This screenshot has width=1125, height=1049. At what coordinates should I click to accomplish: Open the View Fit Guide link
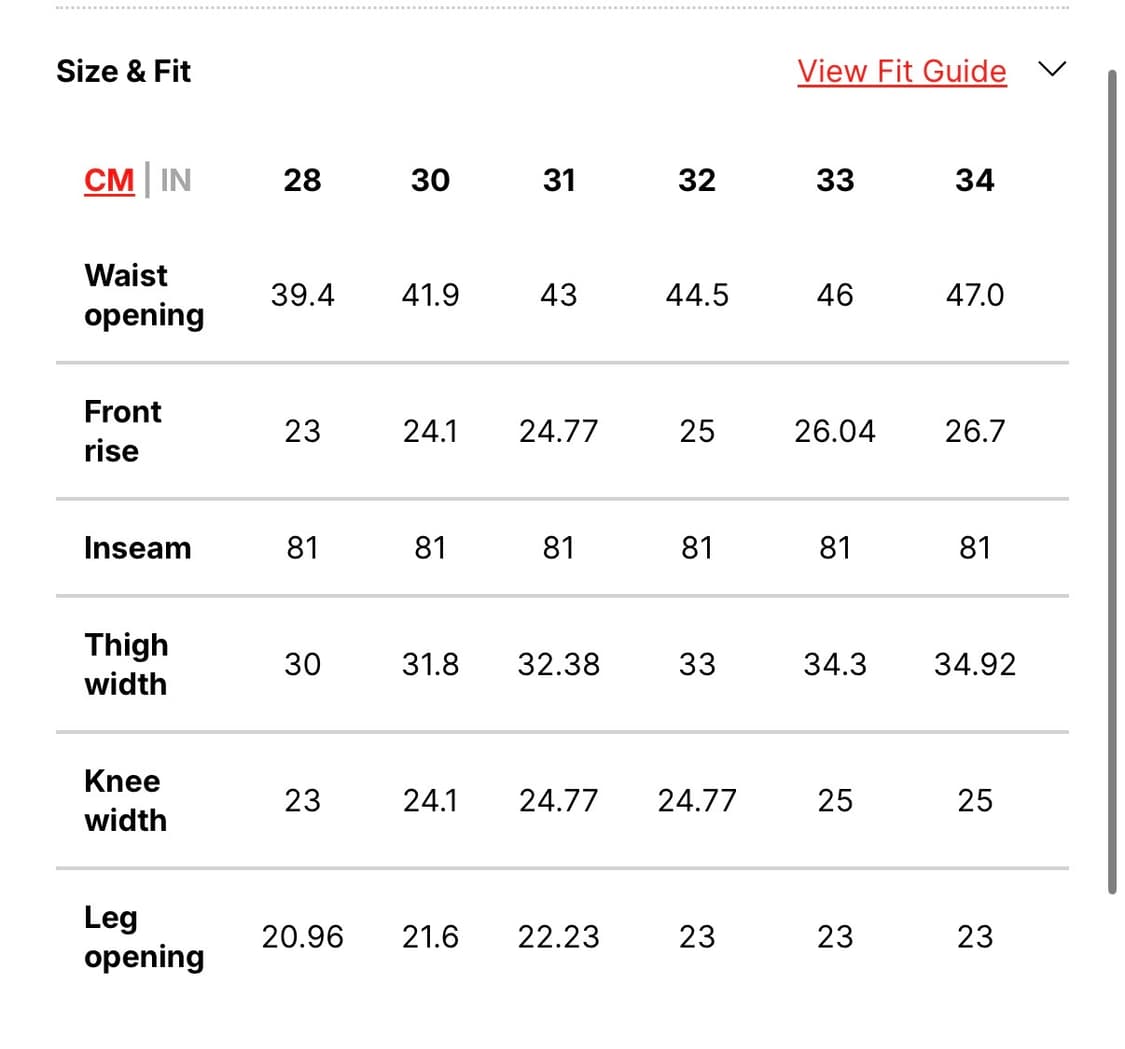(901, 71)
